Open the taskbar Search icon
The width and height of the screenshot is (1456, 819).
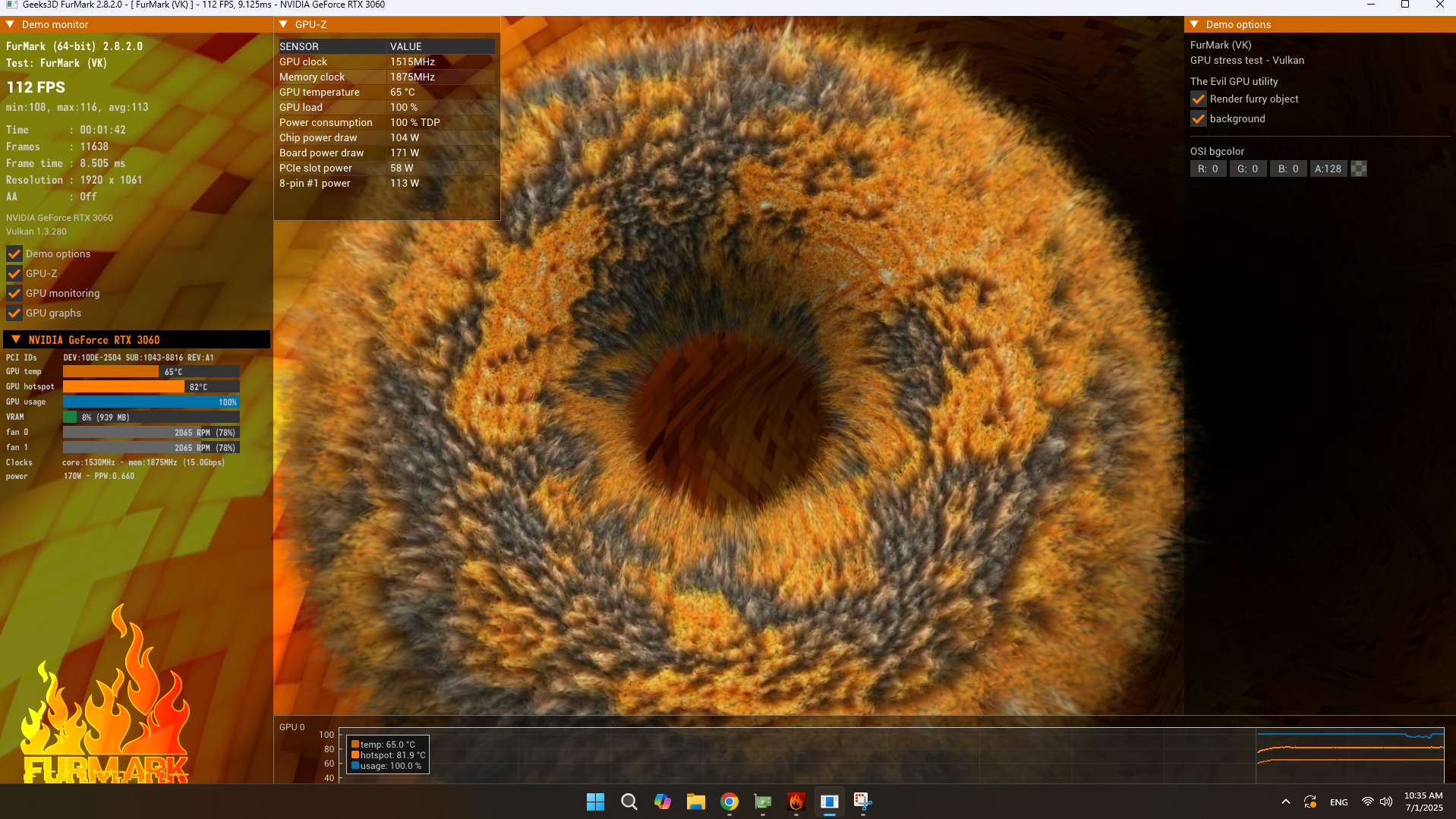(629, 802)
